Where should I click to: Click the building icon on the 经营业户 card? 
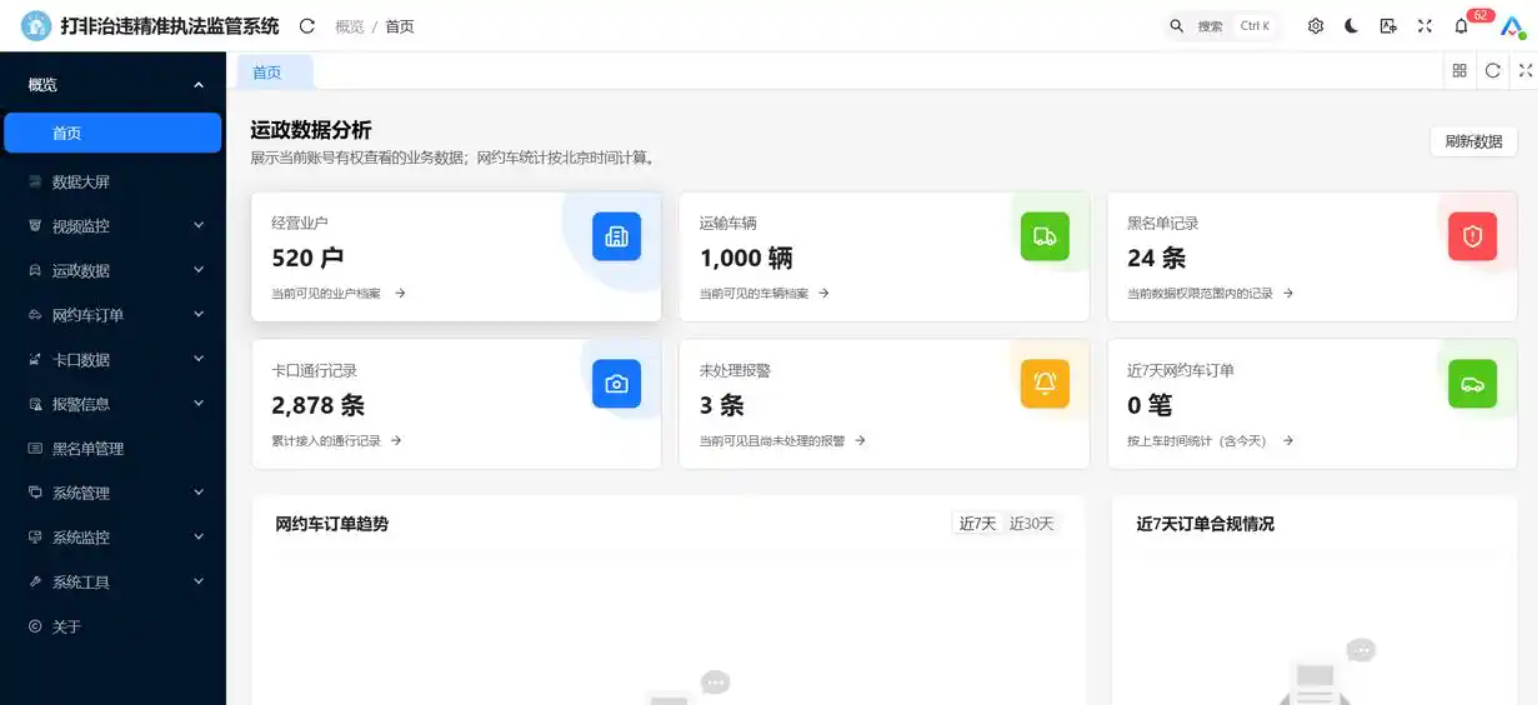616,237
